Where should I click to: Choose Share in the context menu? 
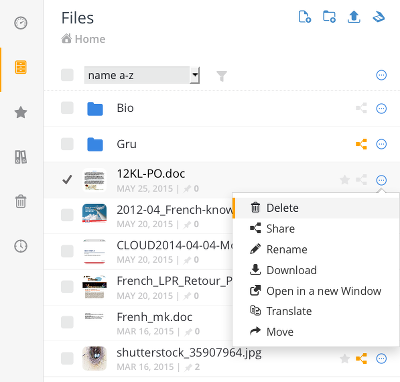point(316,229)
